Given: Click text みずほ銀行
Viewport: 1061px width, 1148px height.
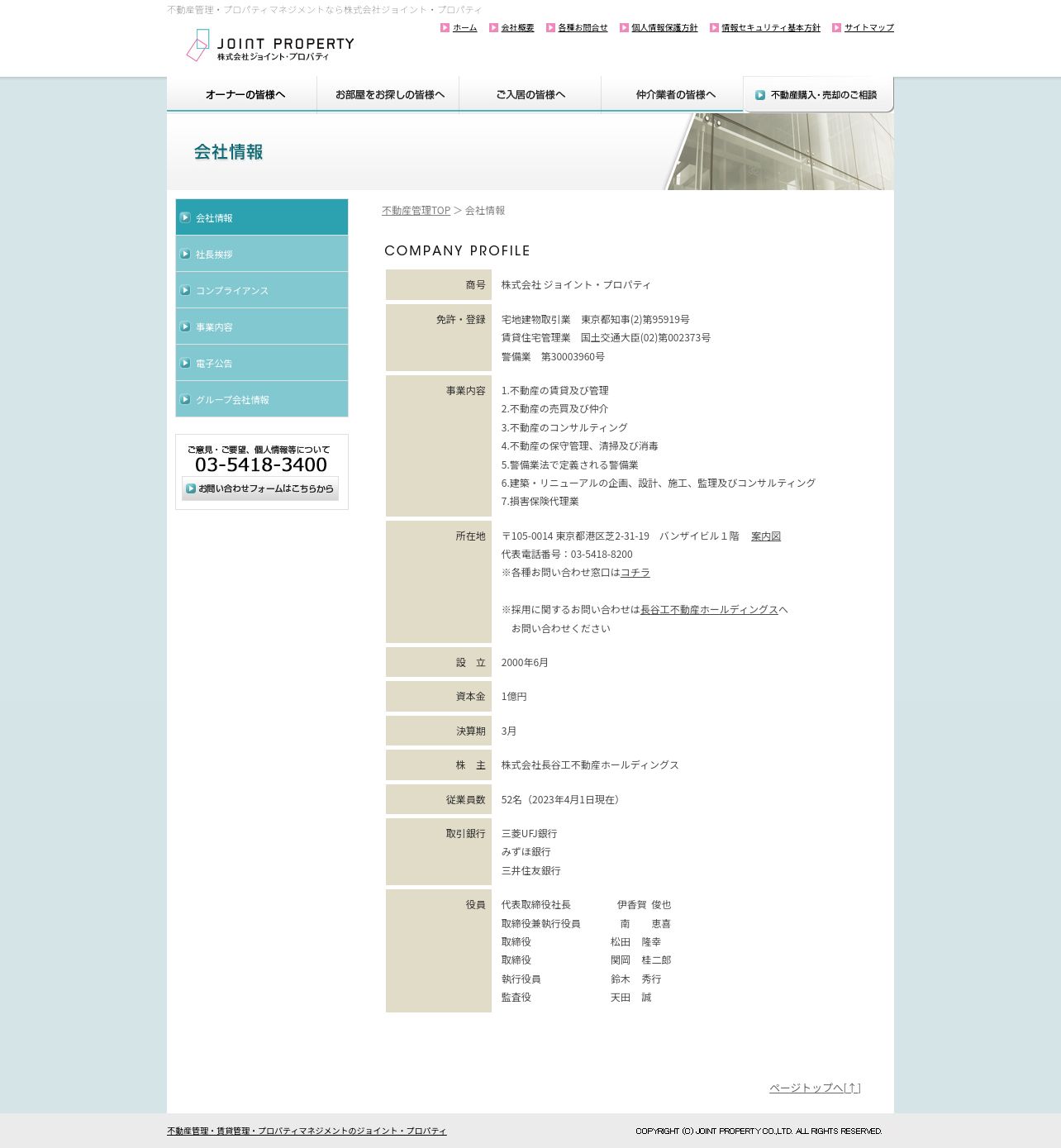Looking at the screenshot, I should pyautogui.click(x=526, y=852).
